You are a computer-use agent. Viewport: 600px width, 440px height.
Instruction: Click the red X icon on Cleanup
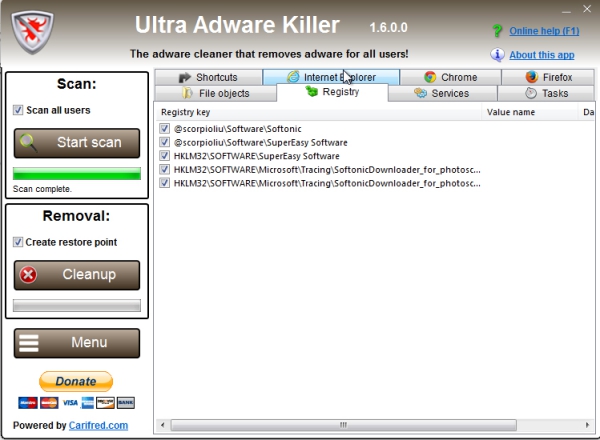[x=28, y=275]
